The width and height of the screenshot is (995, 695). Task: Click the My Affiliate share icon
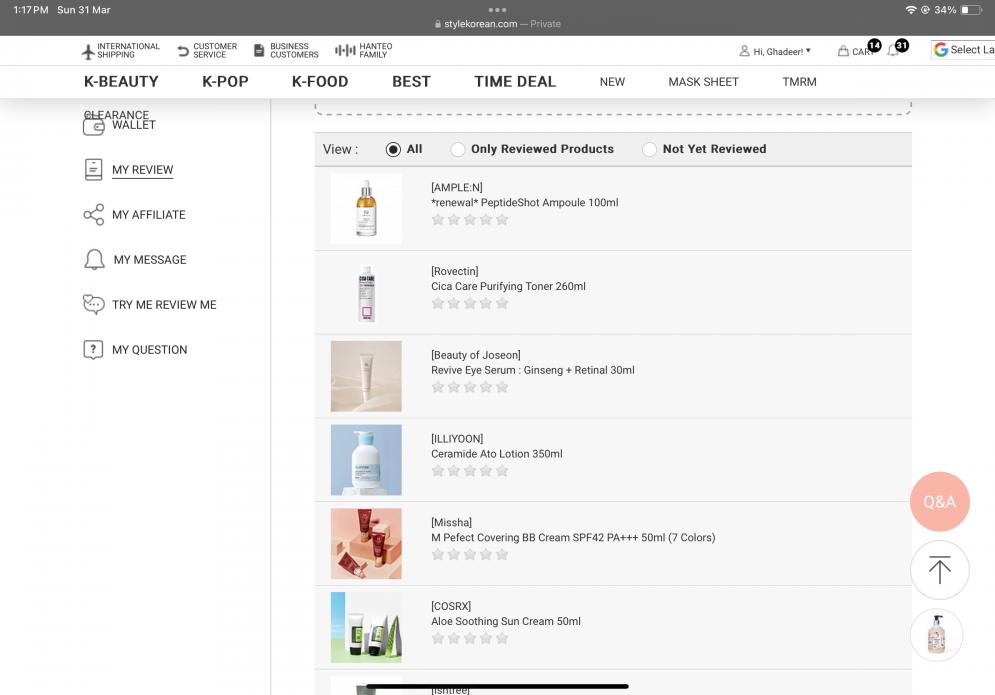point(93,215)
